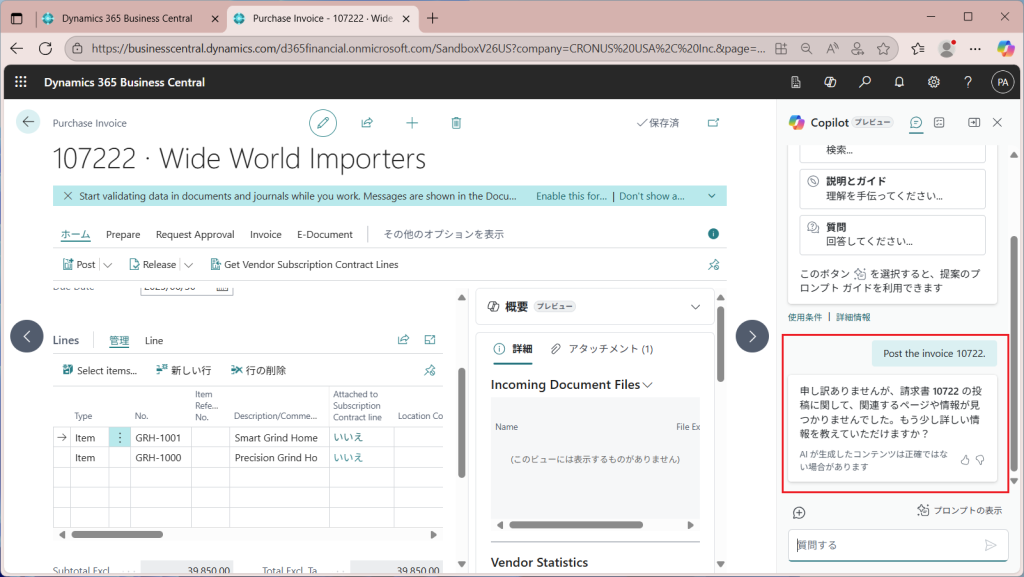Pin the action bar
Viewport: 1024px width, 577px height.
tap(714, 264)
